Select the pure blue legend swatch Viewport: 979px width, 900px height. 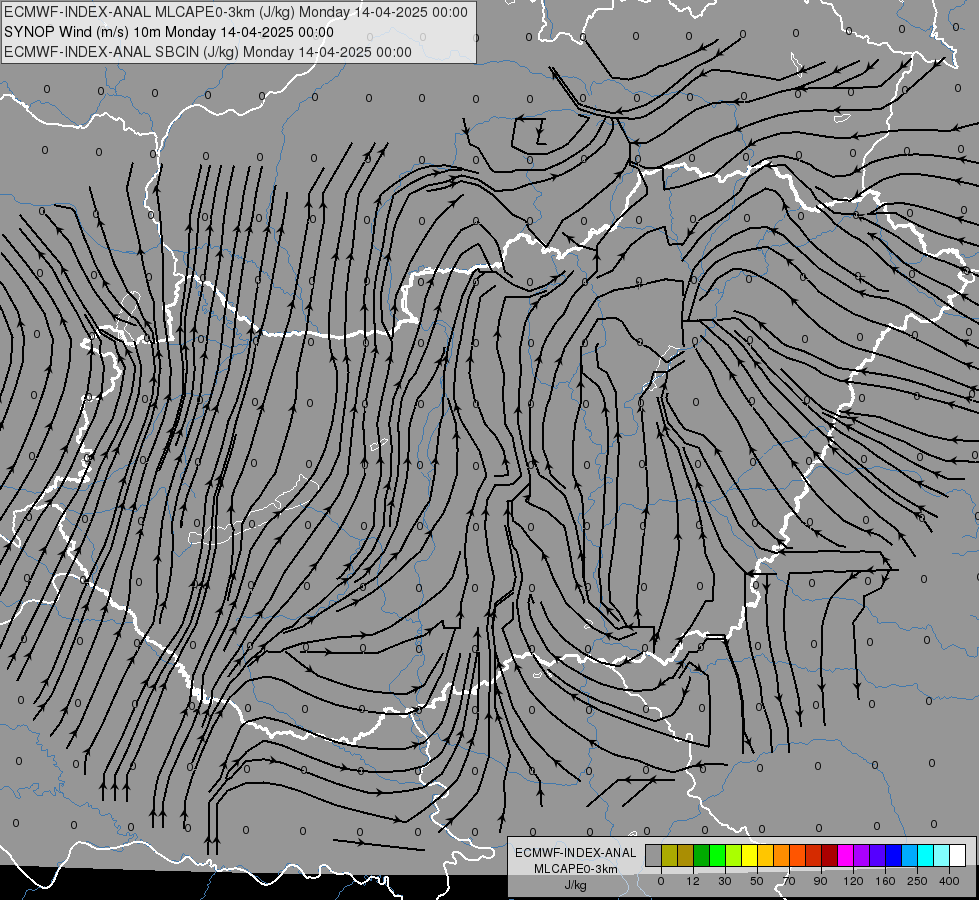click(x=894, y=855)
